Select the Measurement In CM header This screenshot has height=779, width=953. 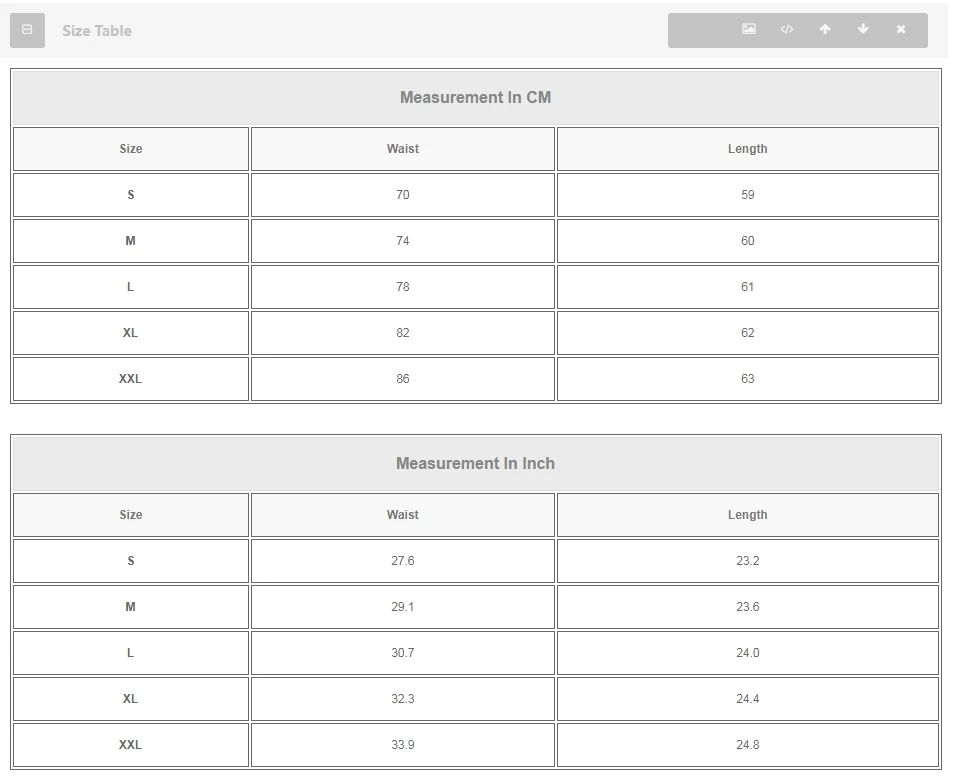475,97
